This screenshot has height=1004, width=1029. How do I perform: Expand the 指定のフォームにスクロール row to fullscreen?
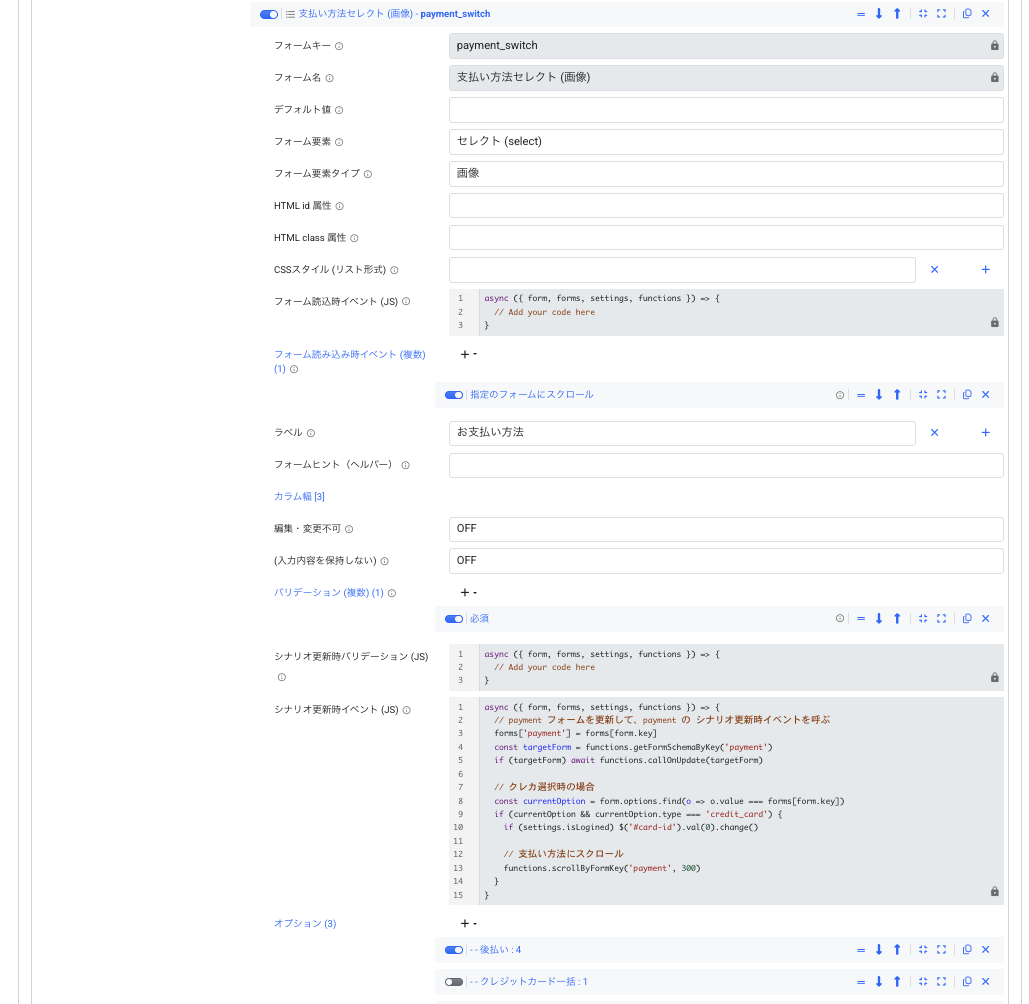click(x=941, y=395)
